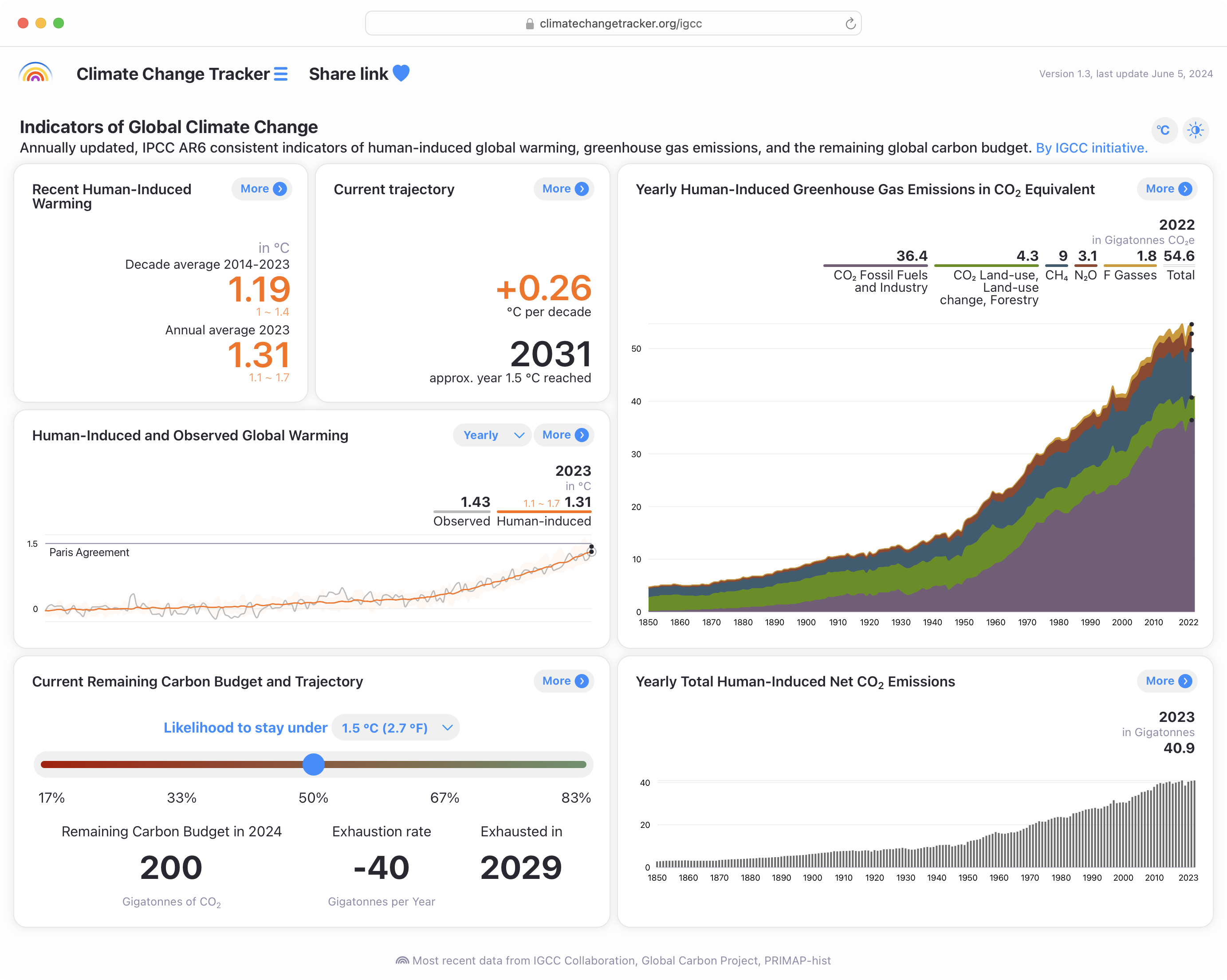Open the hamburger menu next to Climate Change Tracker
Viewport: 1227px width, 980px height.
[280, 74]
